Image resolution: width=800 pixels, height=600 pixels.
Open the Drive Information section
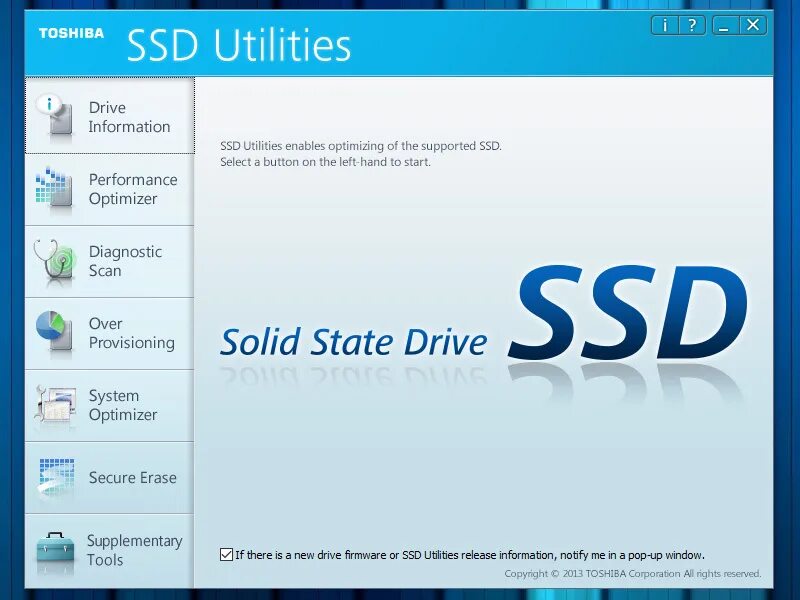(110, 116)
